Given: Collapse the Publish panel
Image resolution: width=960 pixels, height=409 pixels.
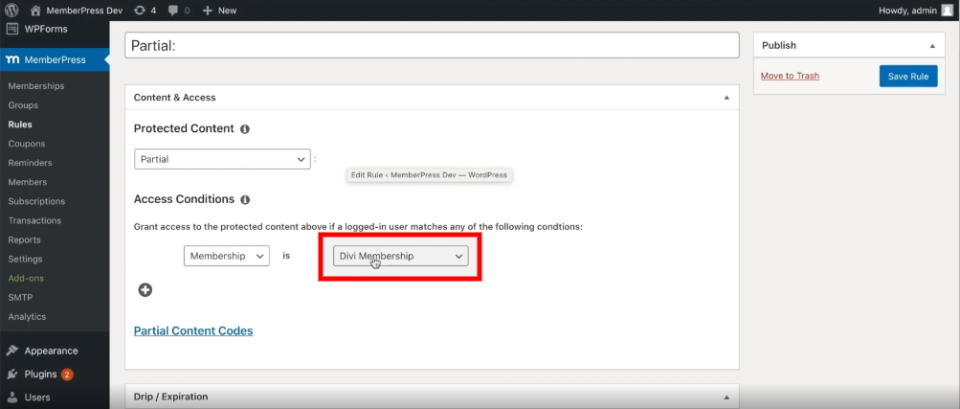Looking at the screenshot, I should [931, 46].
